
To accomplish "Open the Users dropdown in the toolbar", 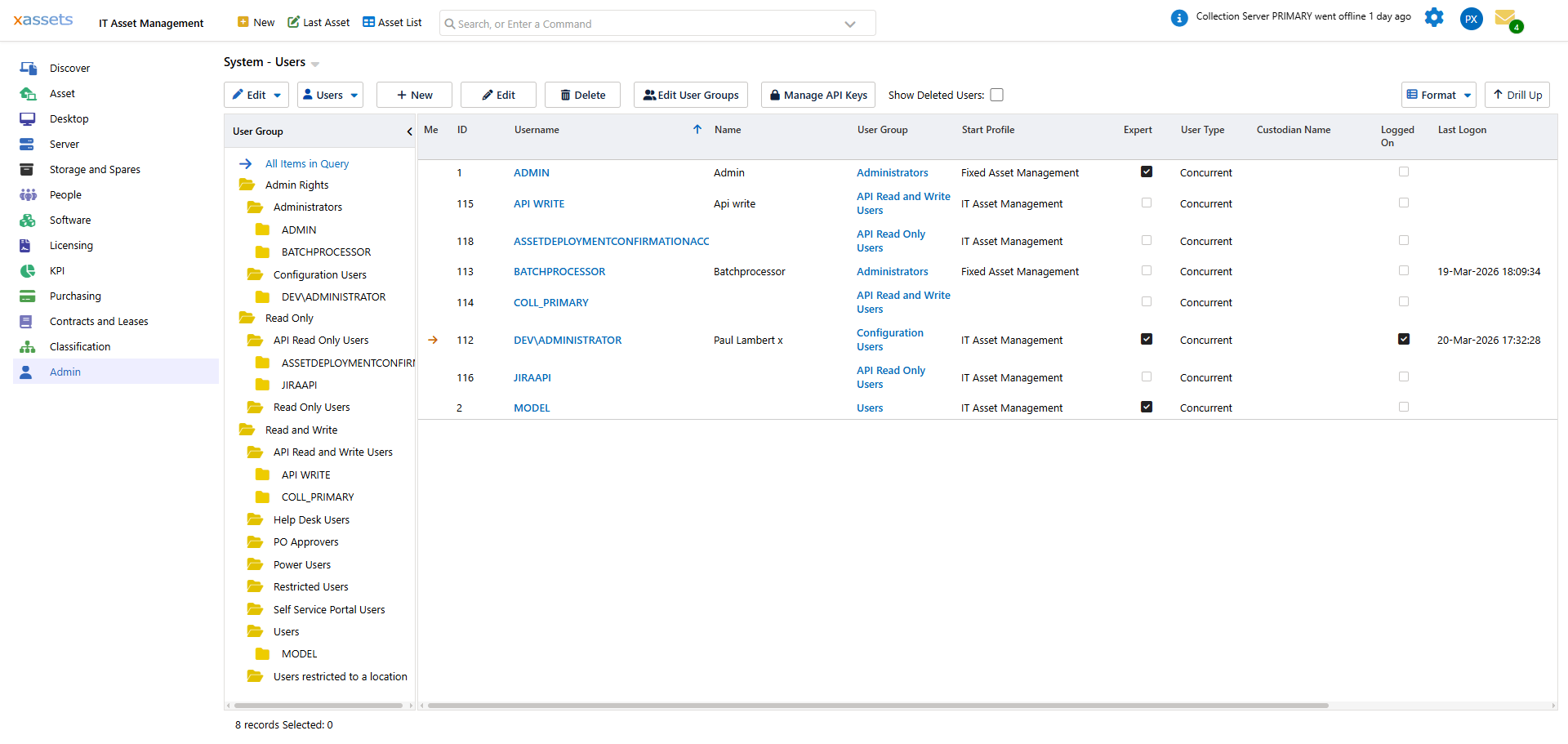I will 330,95.
